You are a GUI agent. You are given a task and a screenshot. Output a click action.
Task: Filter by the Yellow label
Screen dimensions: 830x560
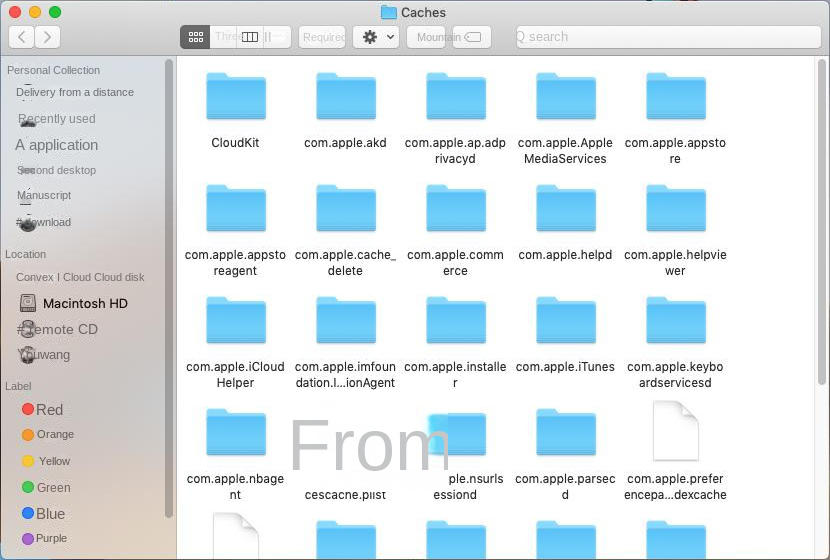pos(46,461)
